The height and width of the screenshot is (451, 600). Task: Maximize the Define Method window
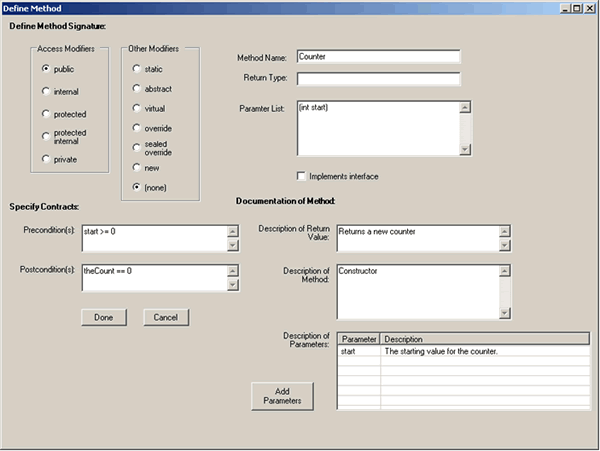point(577,8)
